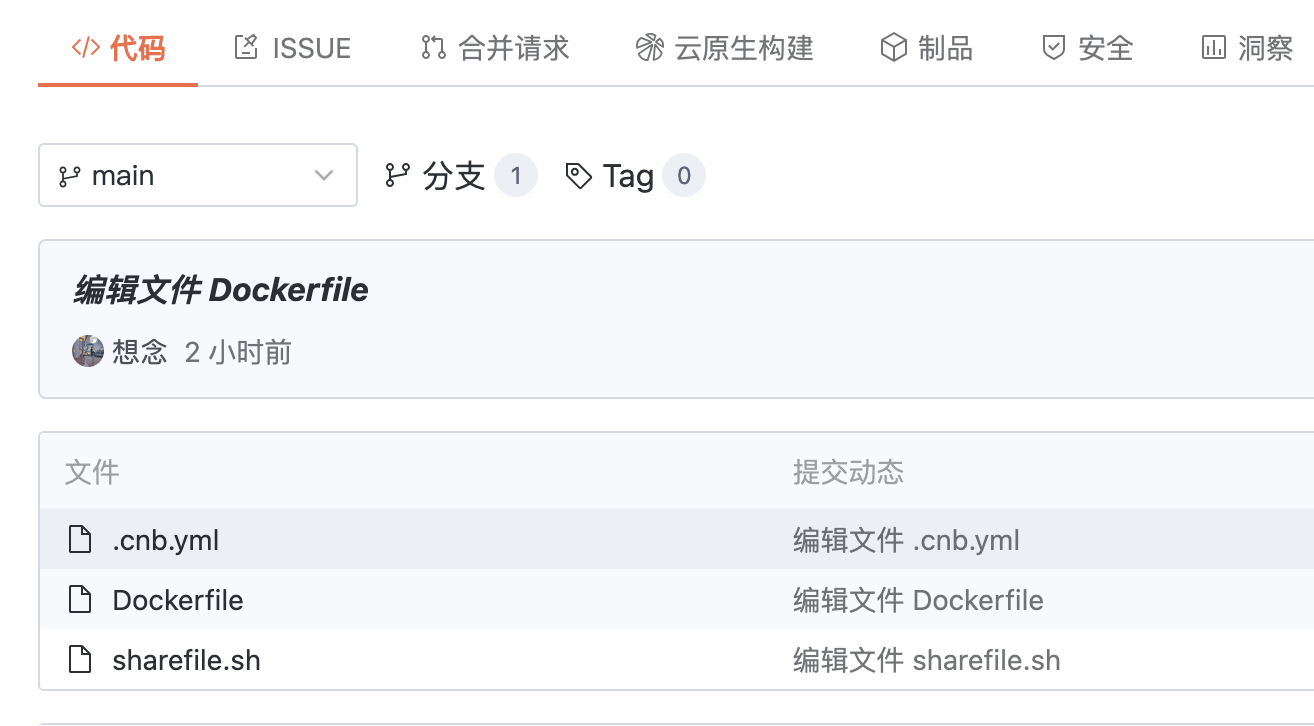Image resolution: width=1314 pixels, height=726 pixels.
Task: Click the tag icon next to Tag
Action: tap(579, 176)
